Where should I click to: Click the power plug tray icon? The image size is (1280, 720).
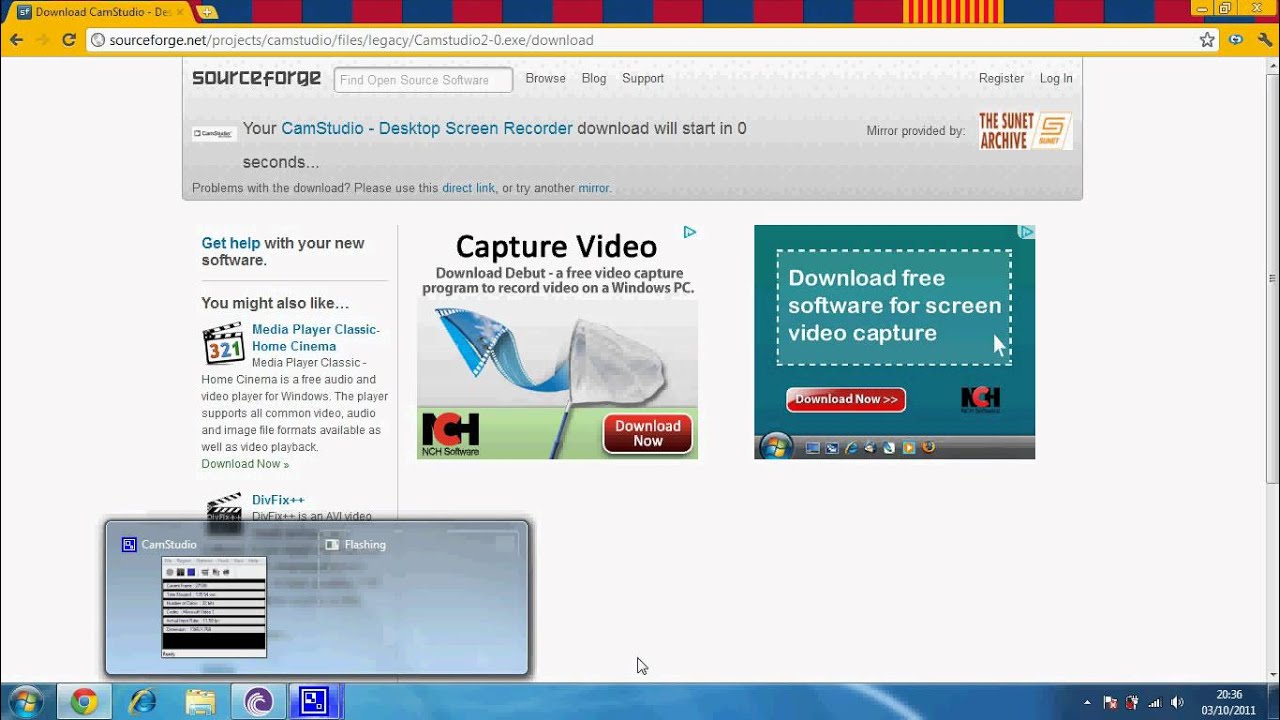(x=1132, y=702)
